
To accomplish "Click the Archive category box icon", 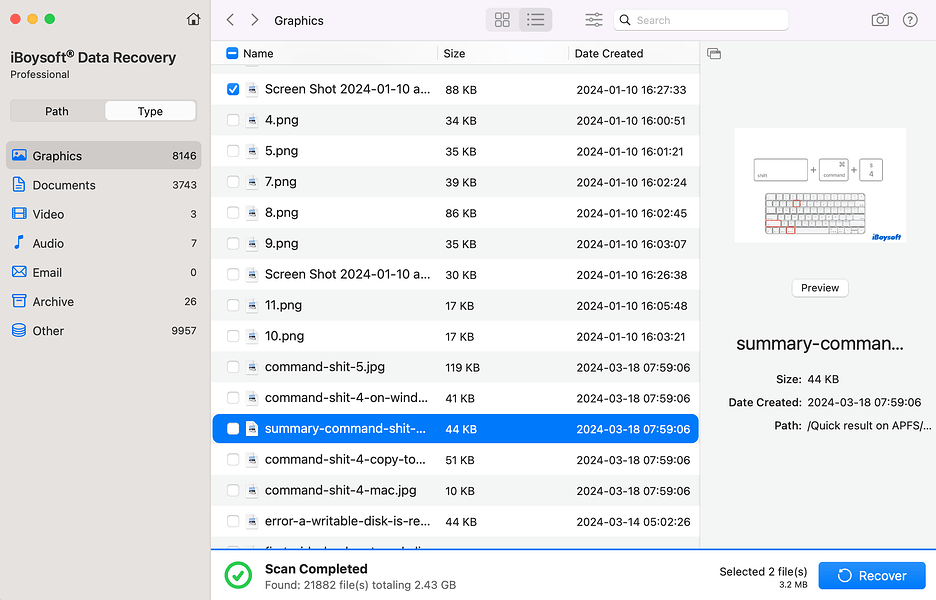I will coord(19,301).
